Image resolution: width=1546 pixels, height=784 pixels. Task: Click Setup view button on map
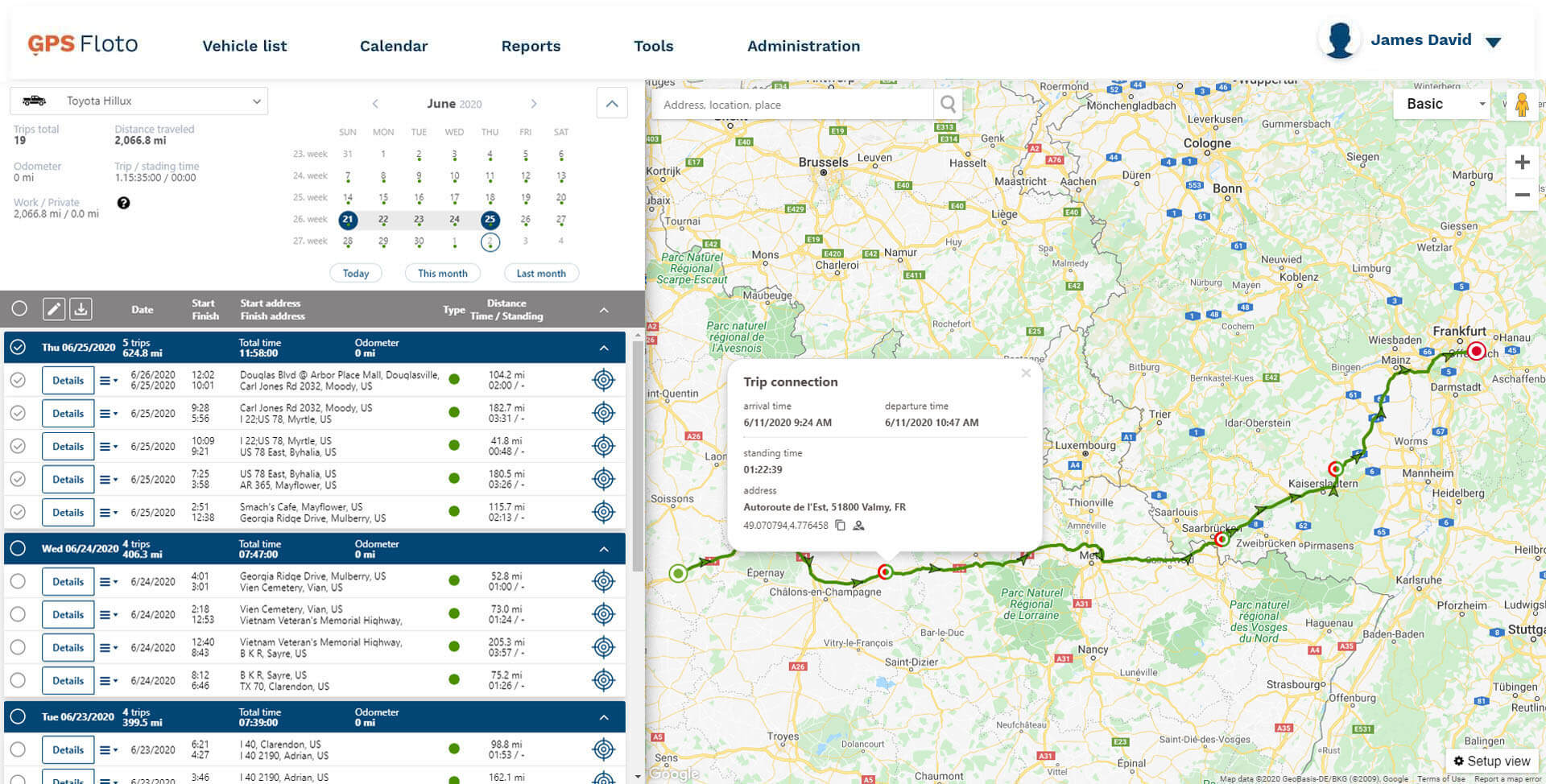(1491, 761)
